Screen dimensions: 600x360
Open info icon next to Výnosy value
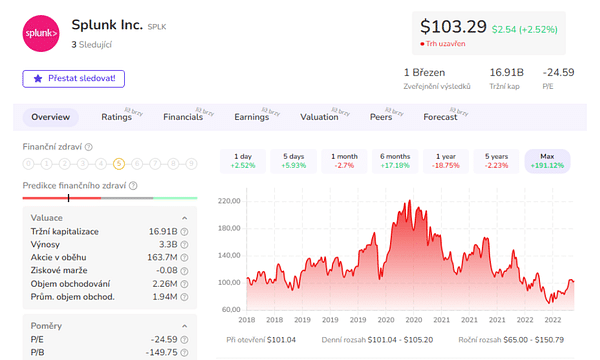184,245
